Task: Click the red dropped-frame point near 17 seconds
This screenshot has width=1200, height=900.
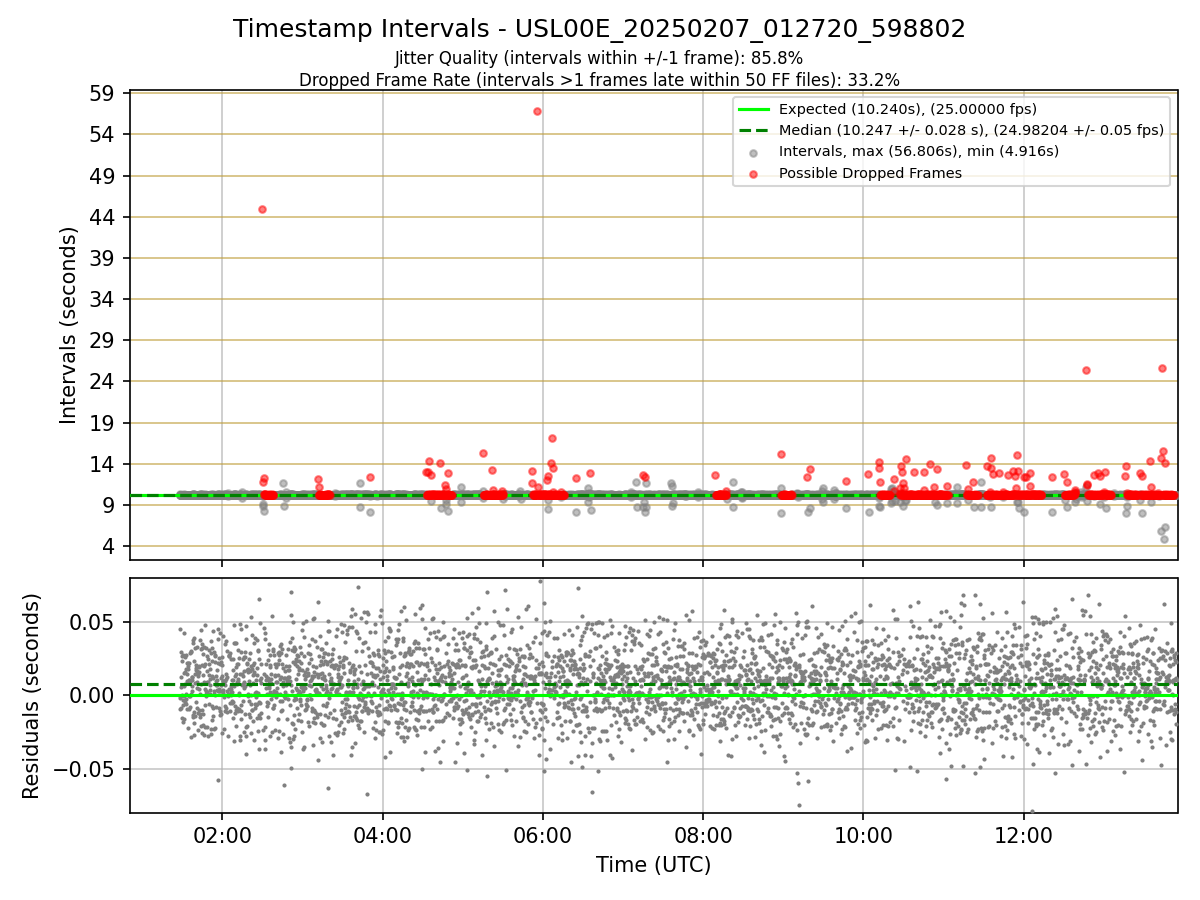Action: click(552, 438)
